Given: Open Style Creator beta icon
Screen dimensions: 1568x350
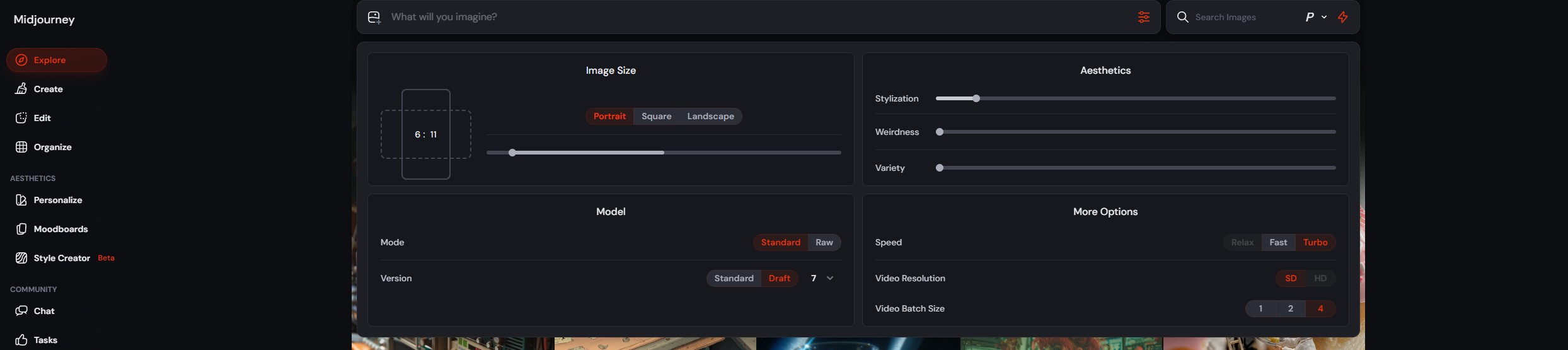Looking at the screenshot, I should tap(21, 258).
